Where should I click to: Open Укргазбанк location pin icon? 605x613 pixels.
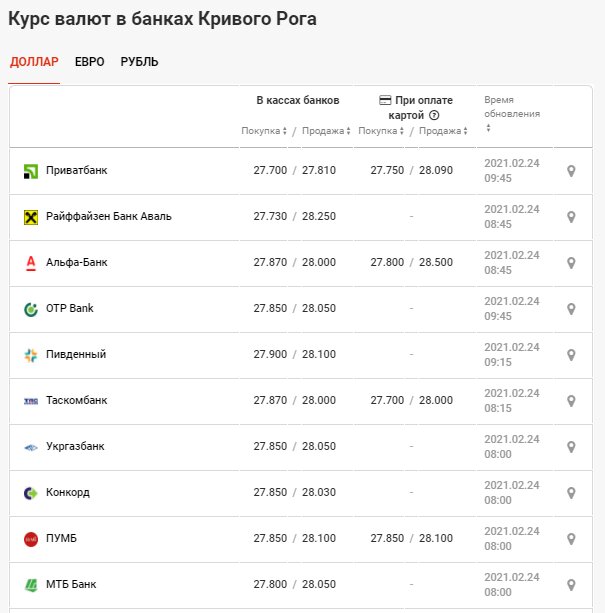click(571, 447)
